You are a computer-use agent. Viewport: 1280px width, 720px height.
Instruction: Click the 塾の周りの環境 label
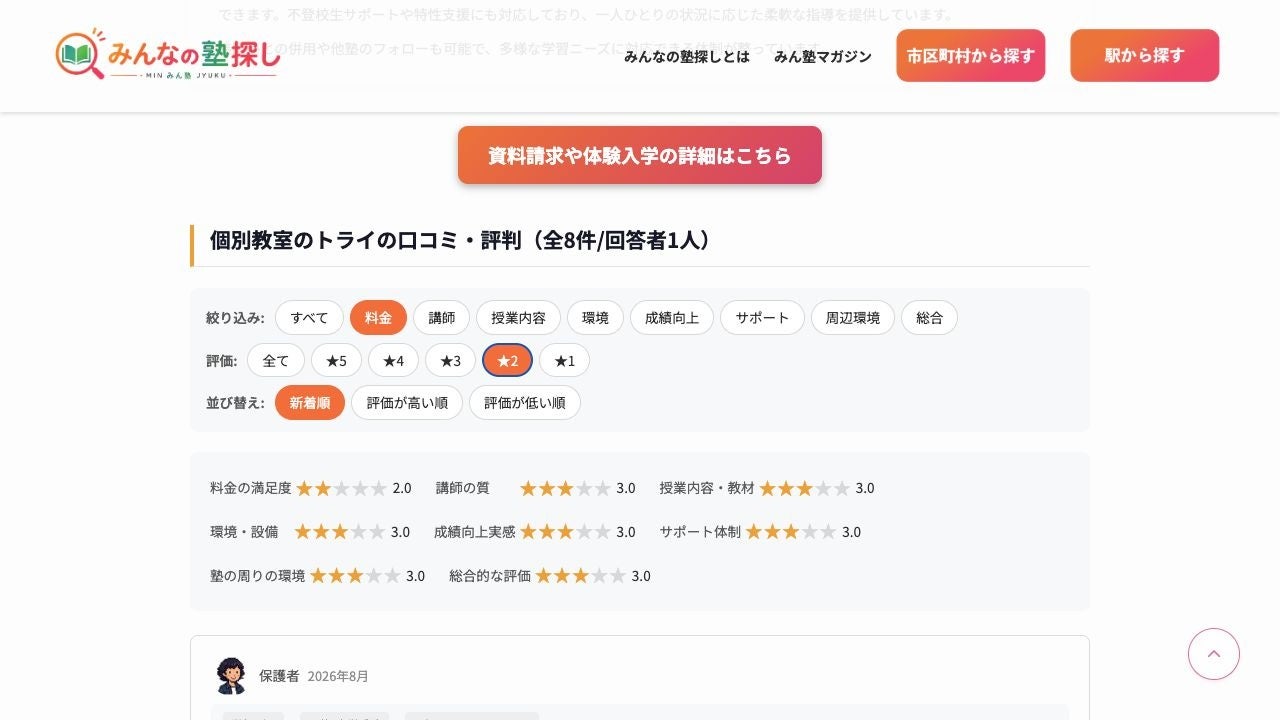258,576
